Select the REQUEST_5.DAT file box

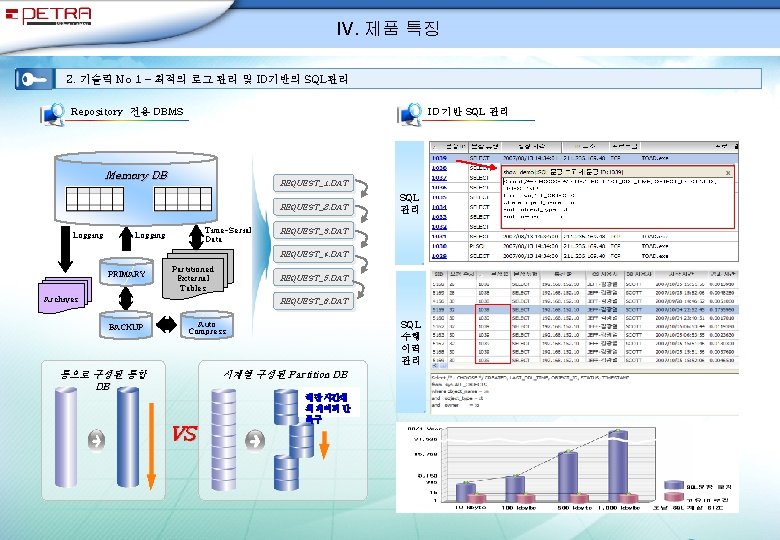pos(313,277)
